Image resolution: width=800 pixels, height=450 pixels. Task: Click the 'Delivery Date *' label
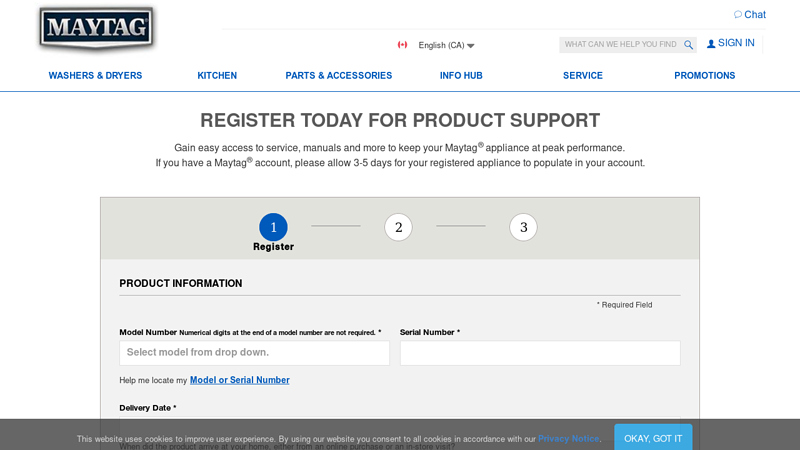(x=148, y=408)
